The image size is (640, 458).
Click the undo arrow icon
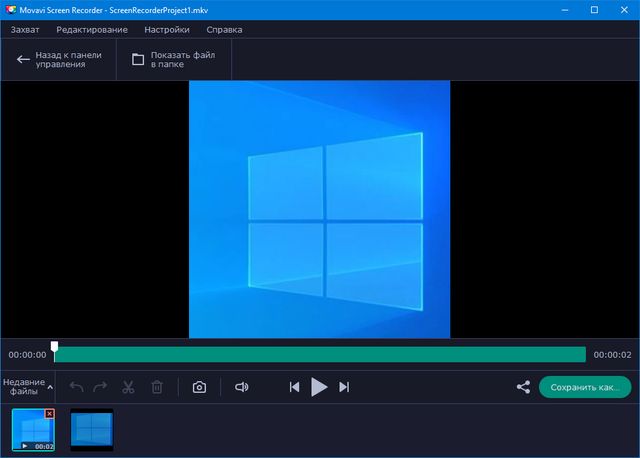(77, 387)
